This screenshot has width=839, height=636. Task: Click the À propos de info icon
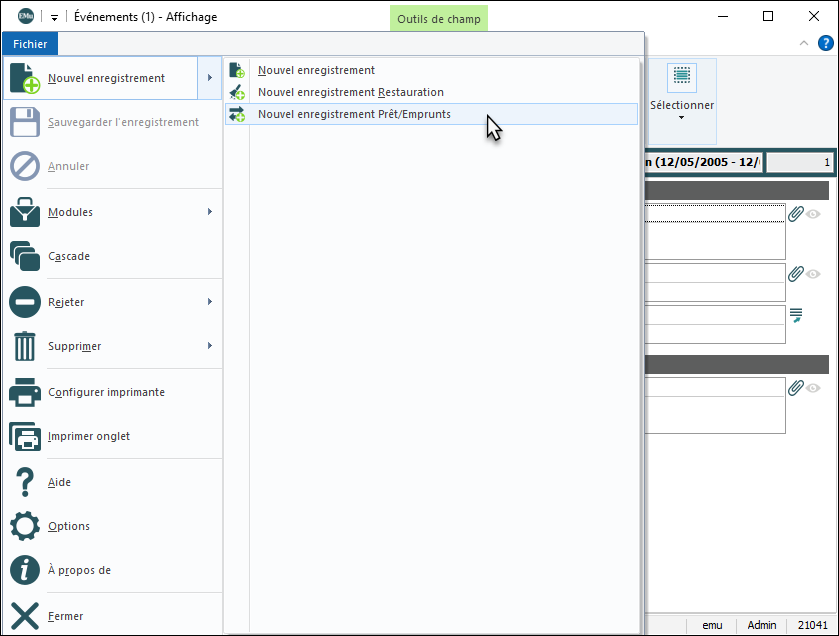pyautogui.click(x=25, y=570)
